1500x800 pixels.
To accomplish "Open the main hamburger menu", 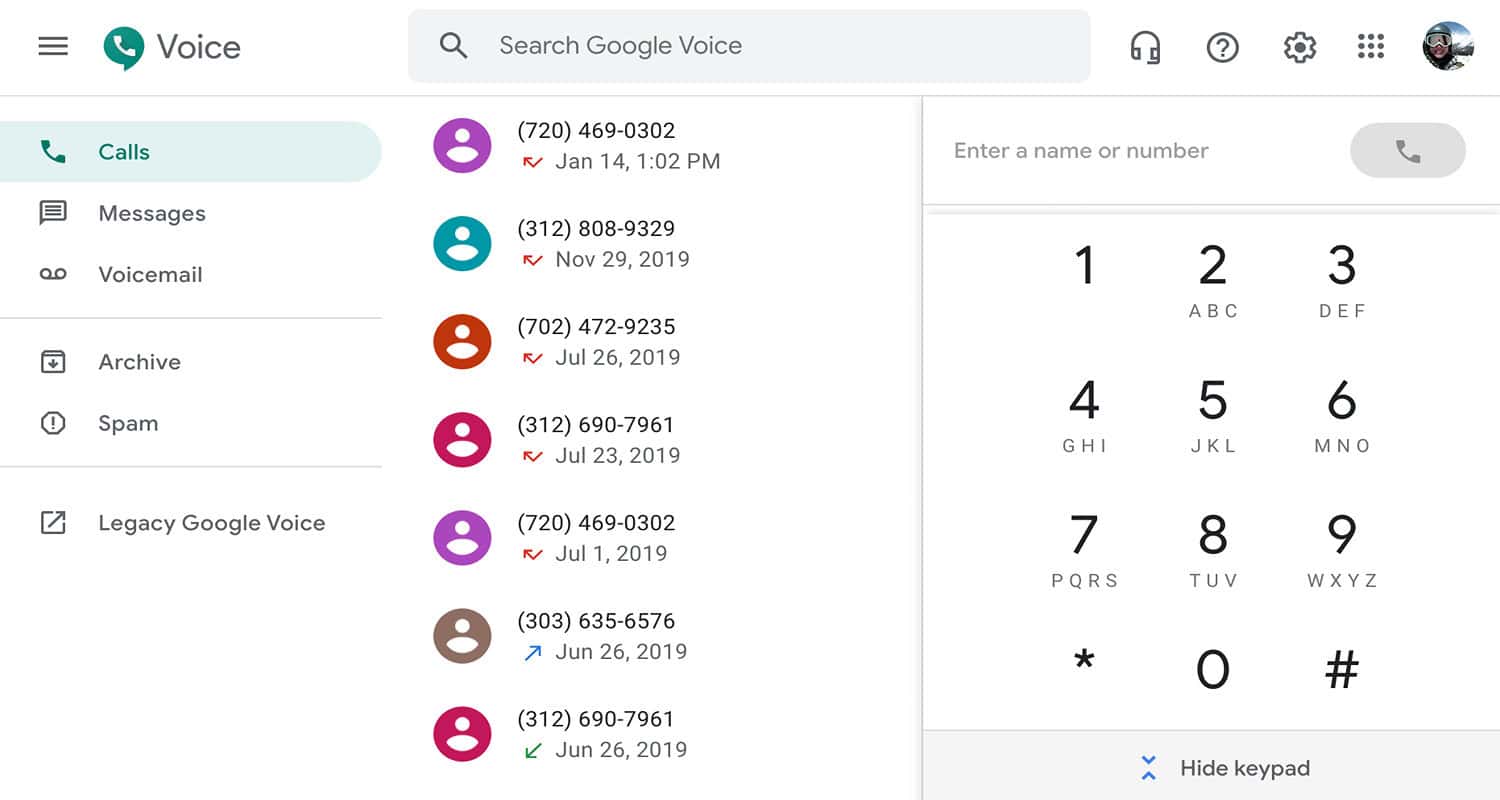I will [x=53, y=46].
